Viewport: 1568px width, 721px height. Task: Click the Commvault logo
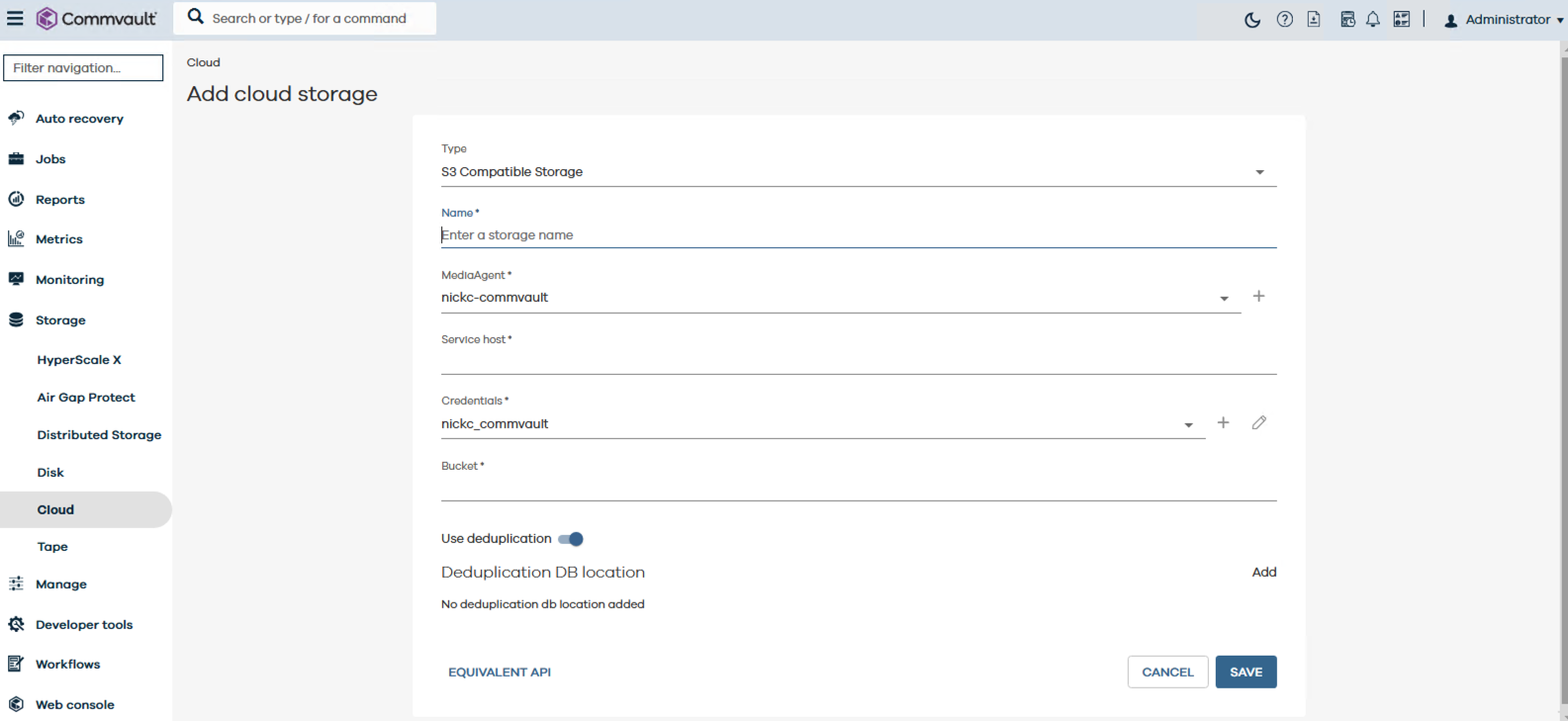coord(96,19)
